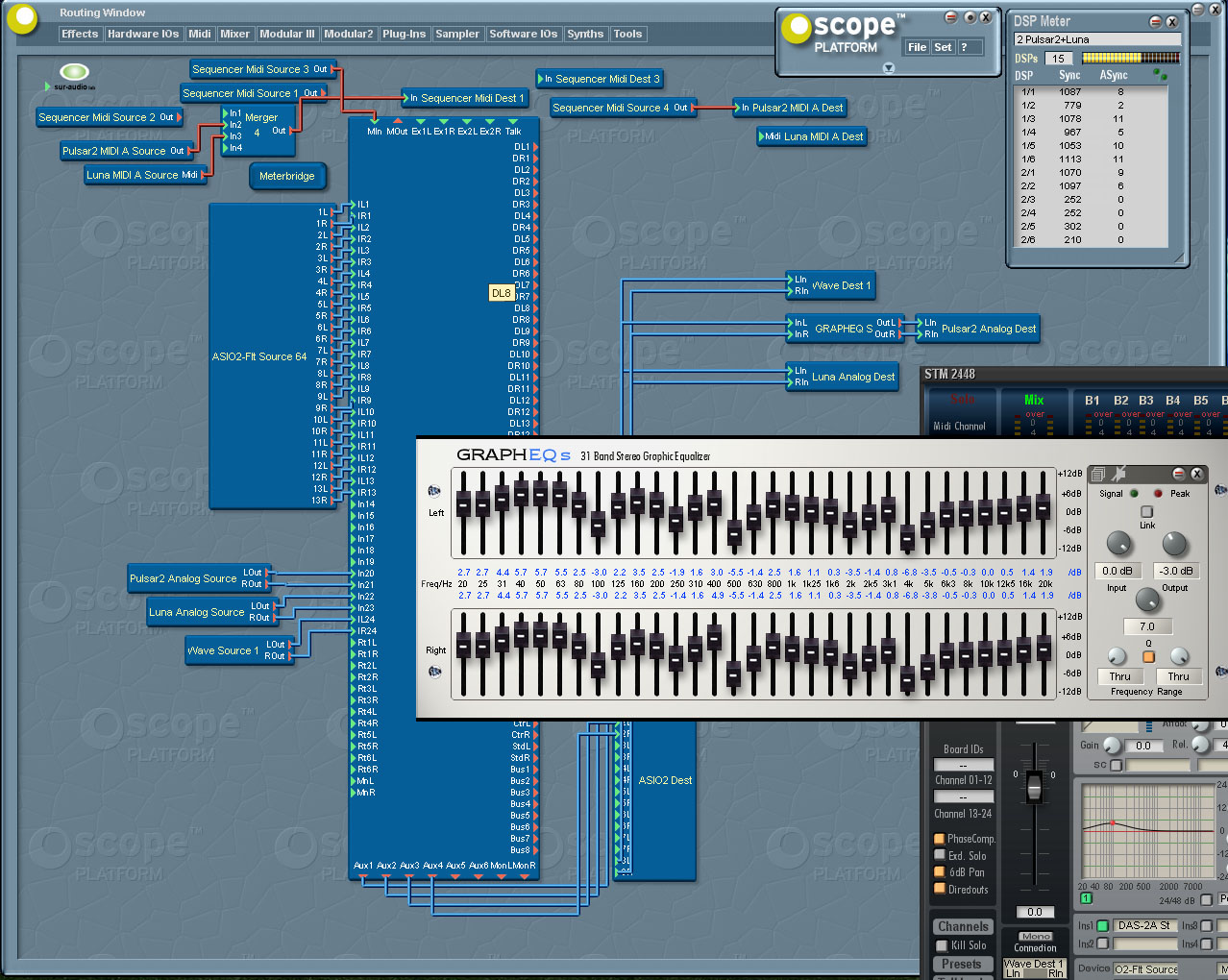The image size is (1228, 980).
Task: Click the mixer channel volume fader
Action: [x=1034, y=787]
